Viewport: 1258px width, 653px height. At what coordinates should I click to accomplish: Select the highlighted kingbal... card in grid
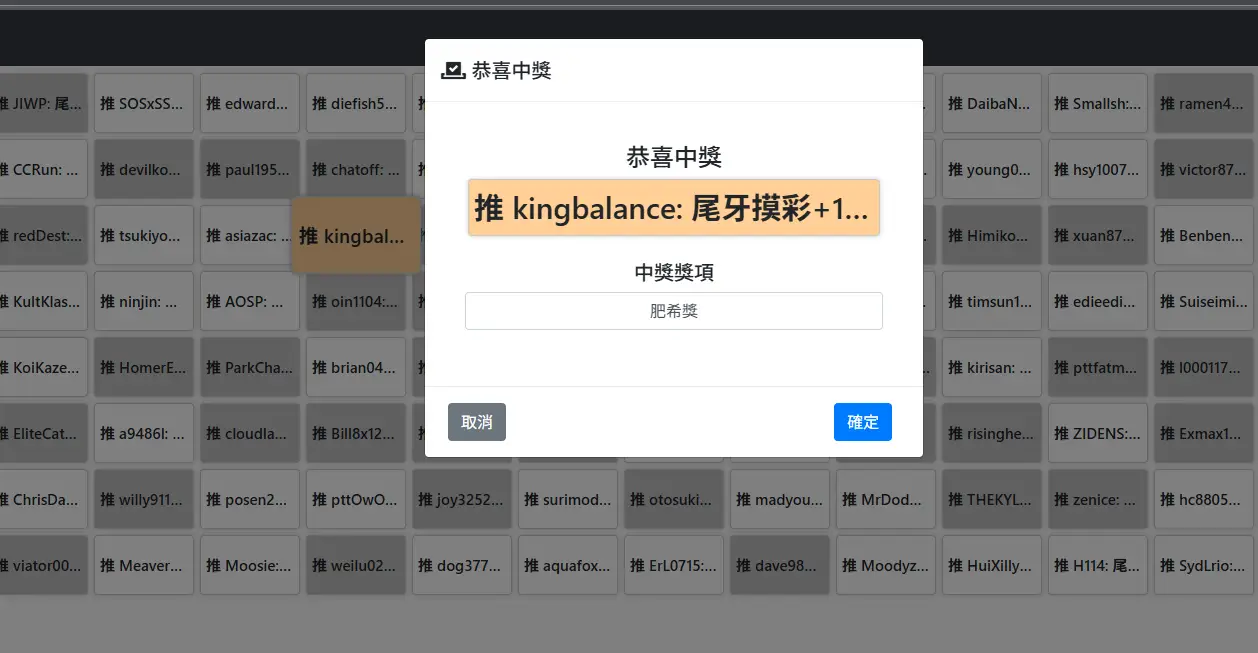(355, 236)
